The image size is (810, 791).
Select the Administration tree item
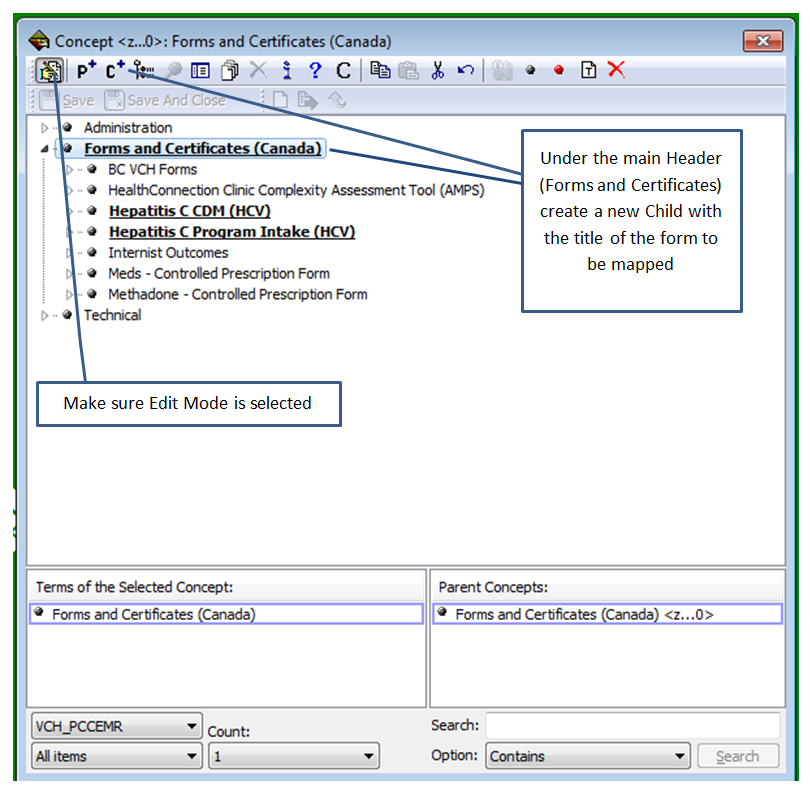[128, 128]
